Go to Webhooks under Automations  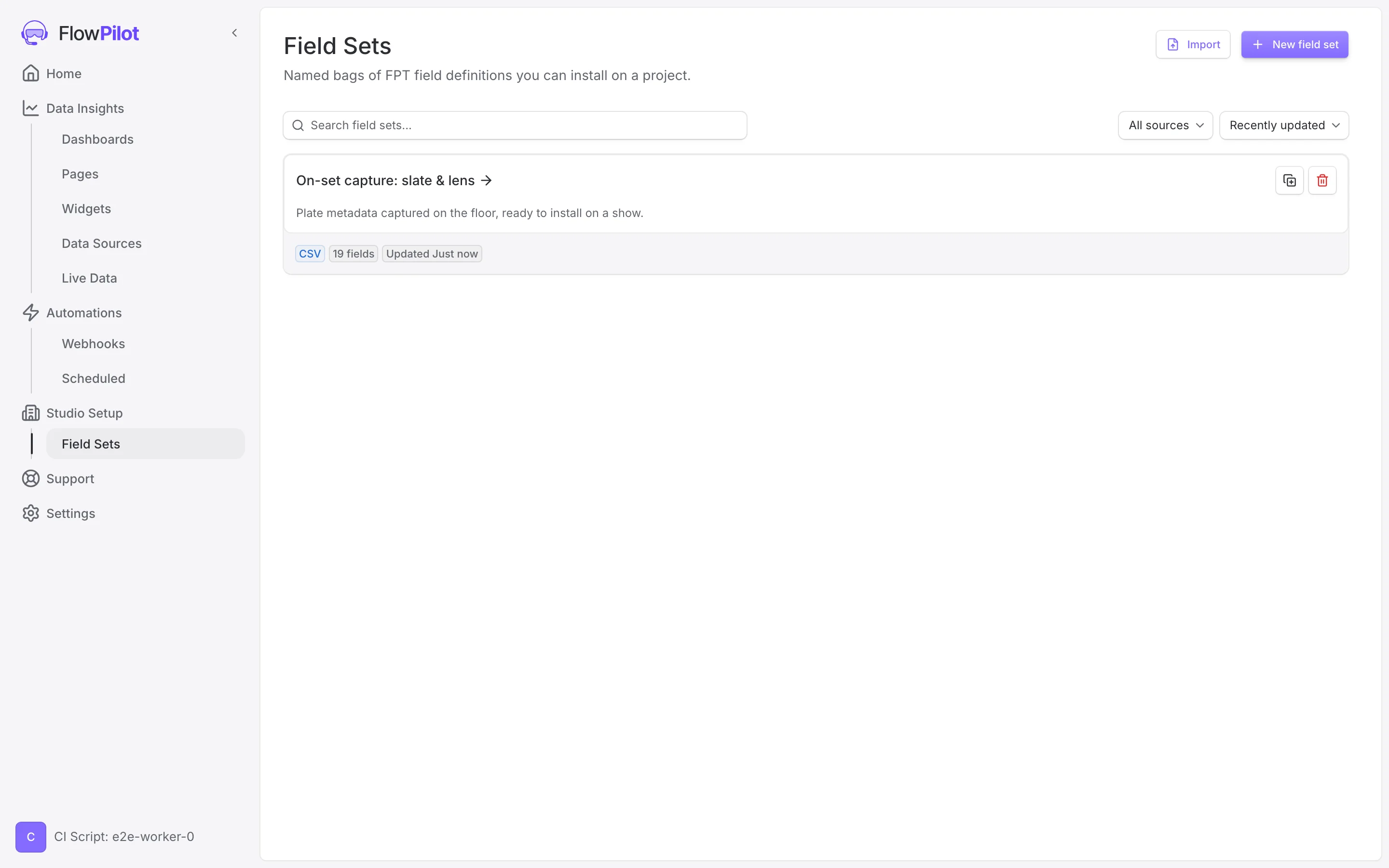pos(94,344)
